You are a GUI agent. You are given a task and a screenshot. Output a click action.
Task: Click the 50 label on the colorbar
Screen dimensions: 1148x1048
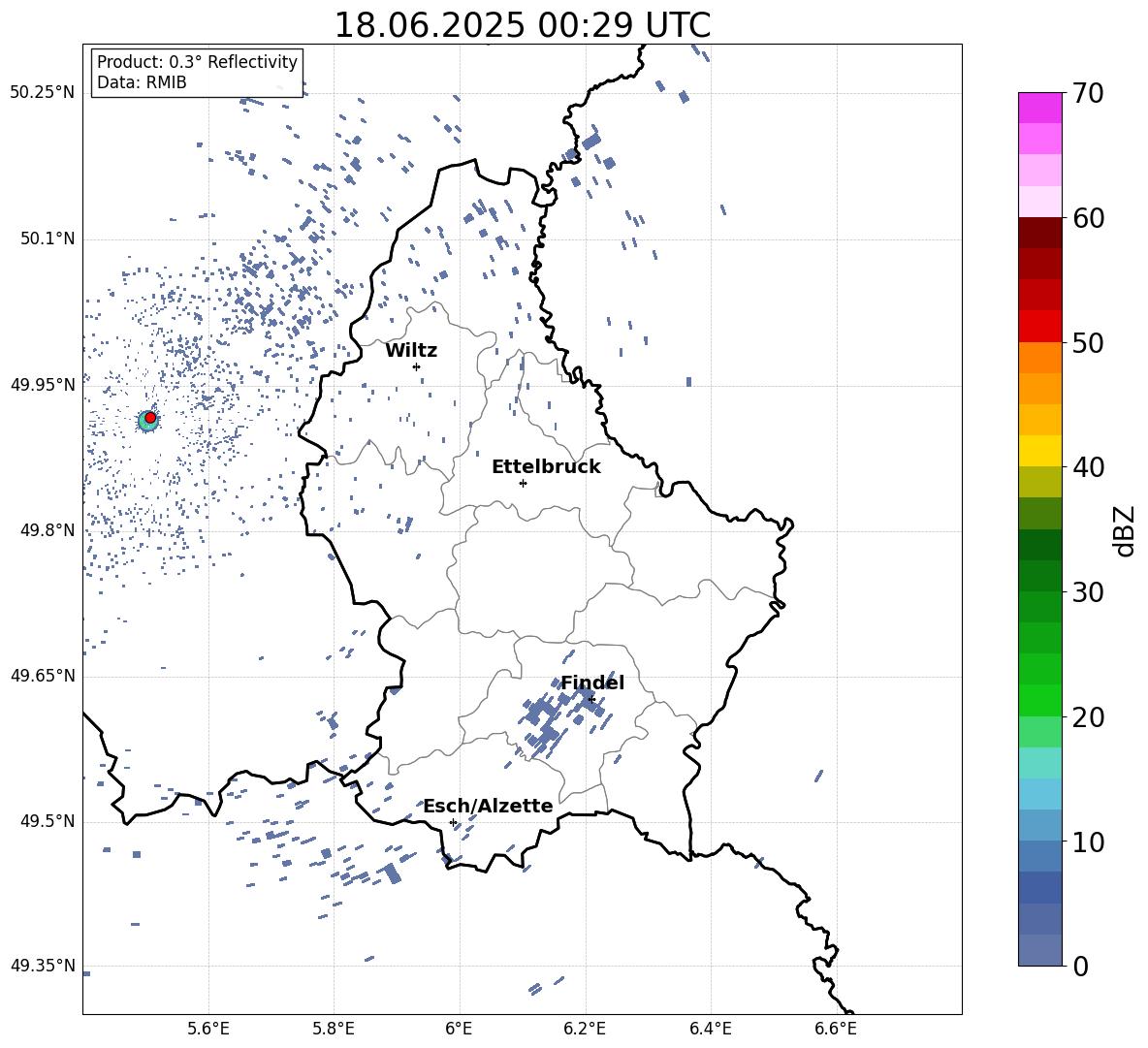tap(1088, 342)
